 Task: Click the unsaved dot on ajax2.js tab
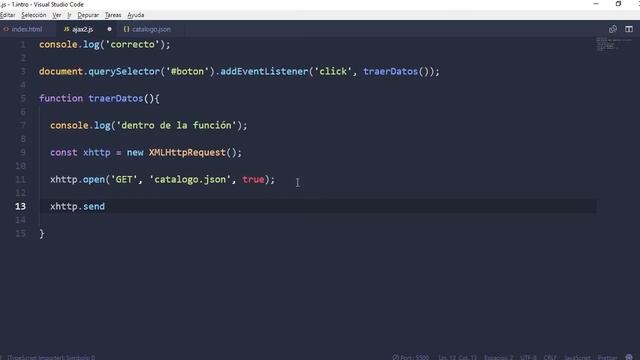(x=109, y=29)
